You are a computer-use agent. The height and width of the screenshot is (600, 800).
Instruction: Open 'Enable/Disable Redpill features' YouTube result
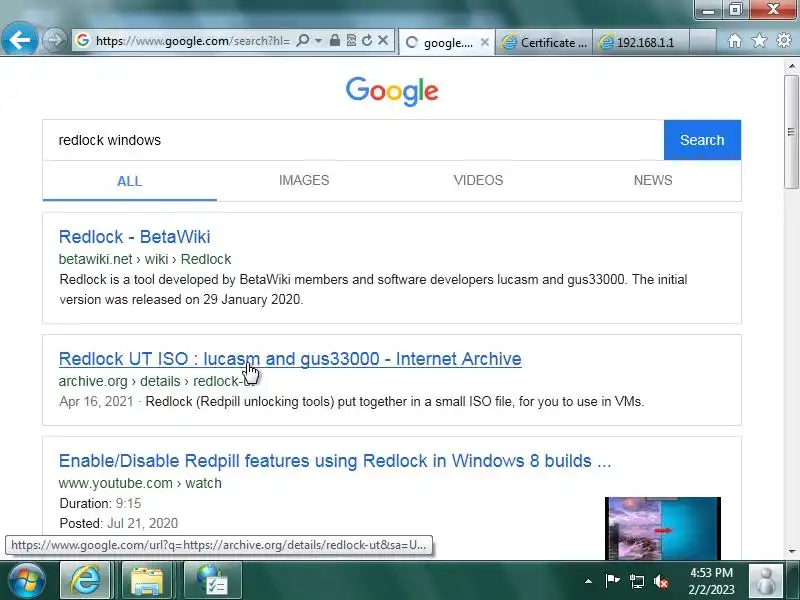click(x=335, y=461)
